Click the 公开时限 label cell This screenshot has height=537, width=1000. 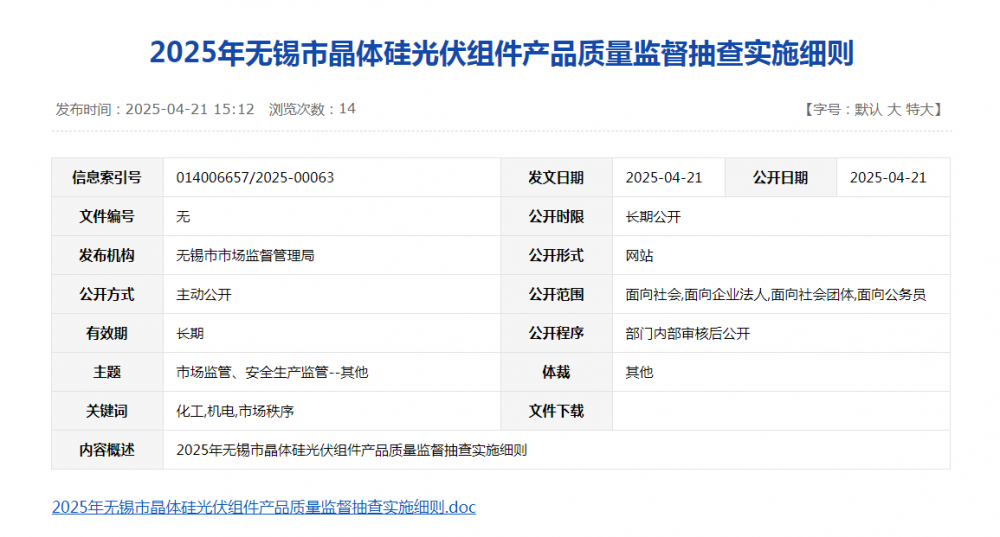556,217
